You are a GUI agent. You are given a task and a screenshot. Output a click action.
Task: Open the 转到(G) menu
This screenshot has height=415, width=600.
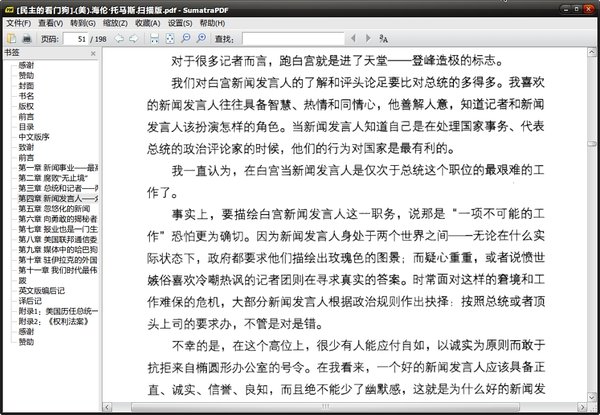tap(83, 23)
